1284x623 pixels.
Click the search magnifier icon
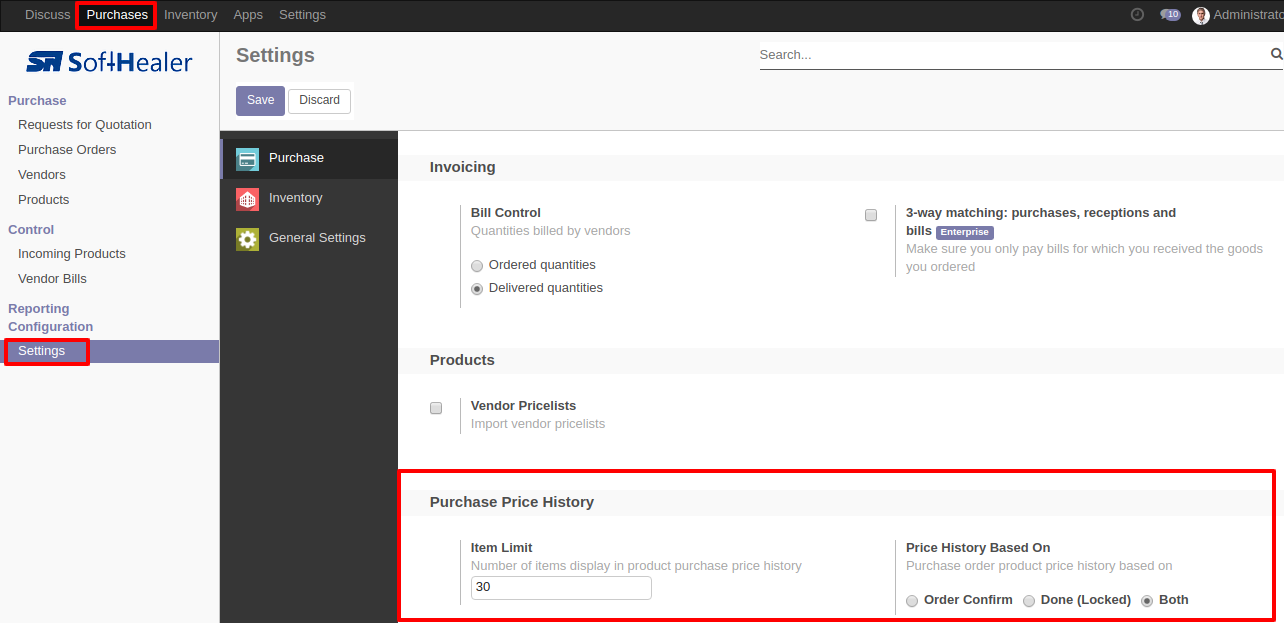[1276, 54]
